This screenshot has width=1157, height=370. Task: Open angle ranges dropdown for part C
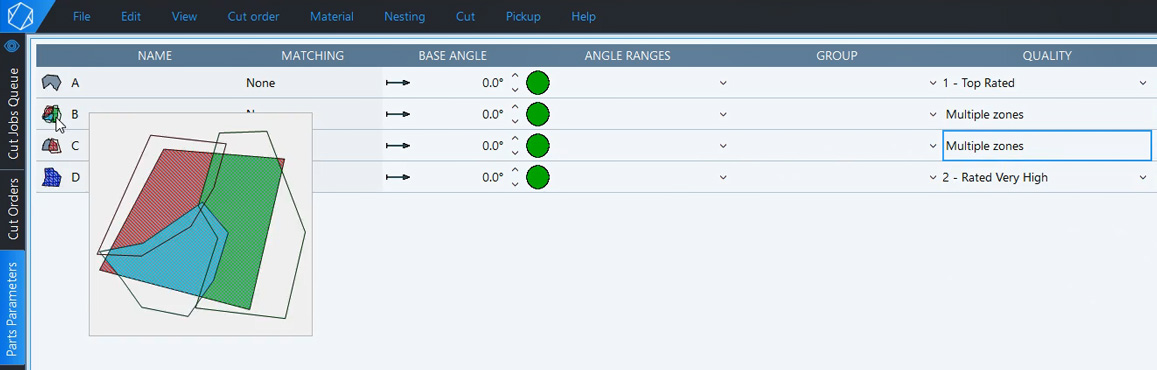(723, 146)
